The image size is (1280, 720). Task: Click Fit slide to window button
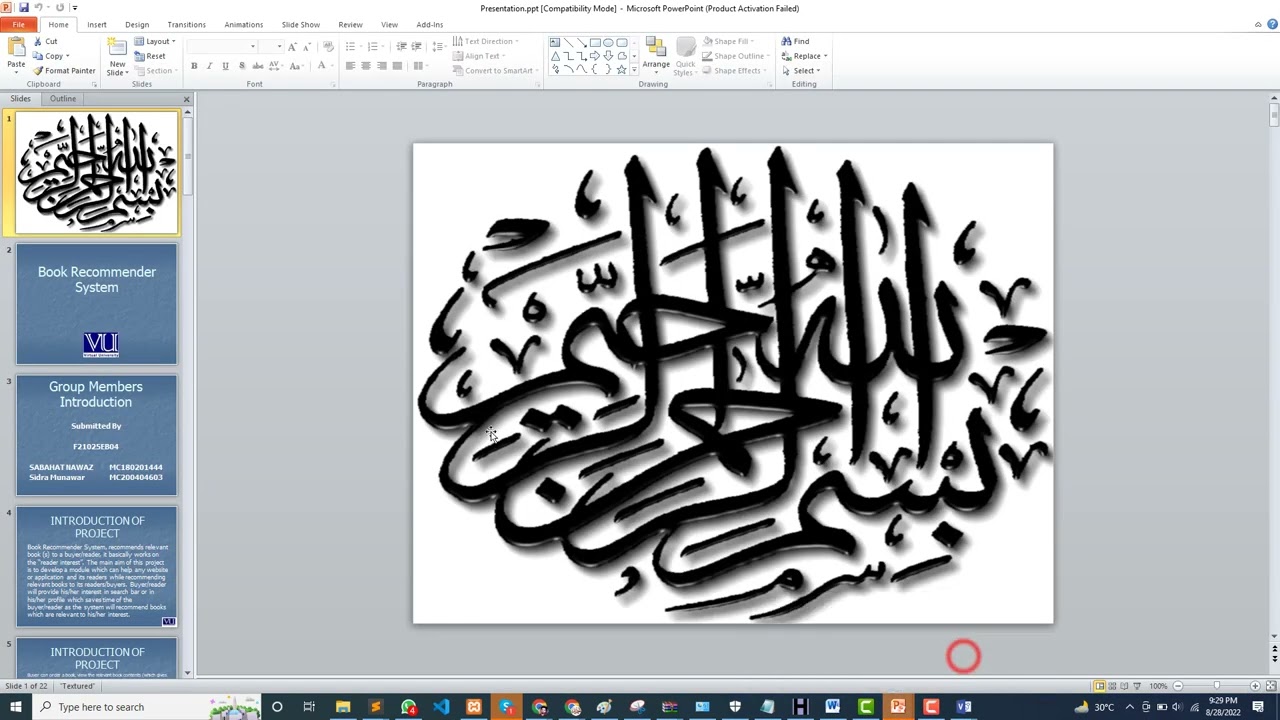(1271, 686)
